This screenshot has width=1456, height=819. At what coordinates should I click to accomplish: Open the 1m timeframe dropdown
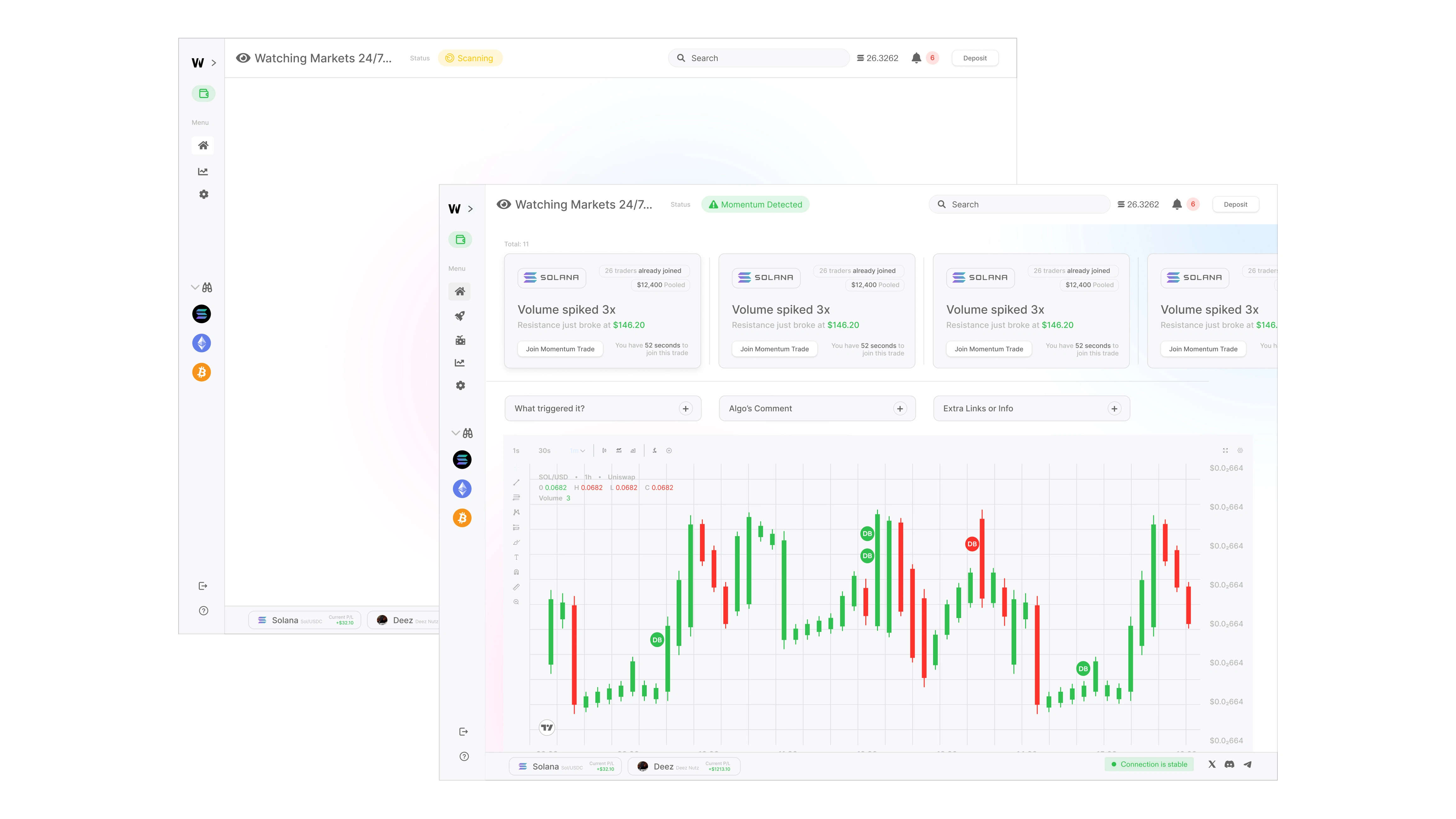(578, 450)
